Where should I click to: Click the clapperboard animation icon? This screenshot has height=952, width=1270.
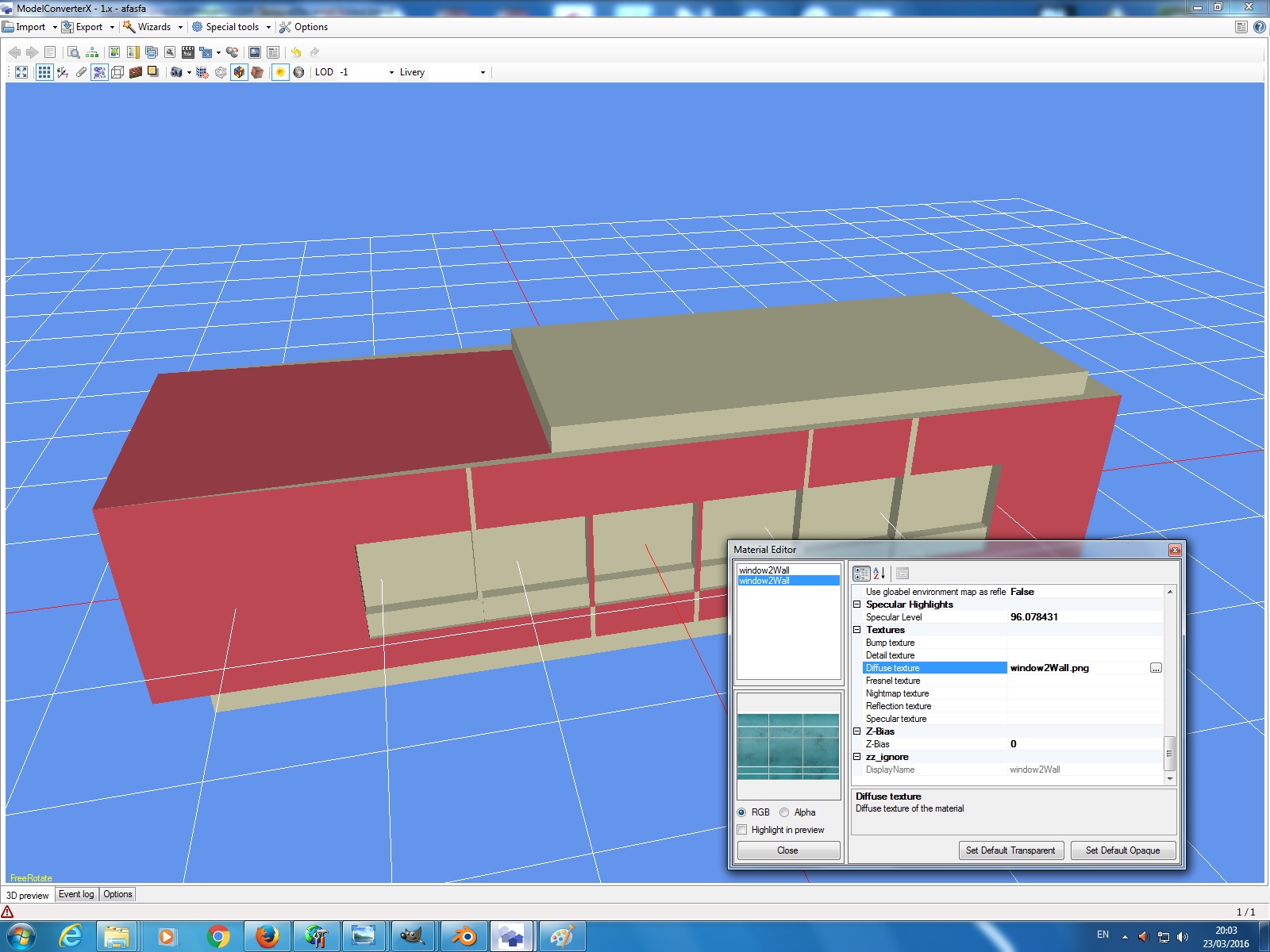188,52
